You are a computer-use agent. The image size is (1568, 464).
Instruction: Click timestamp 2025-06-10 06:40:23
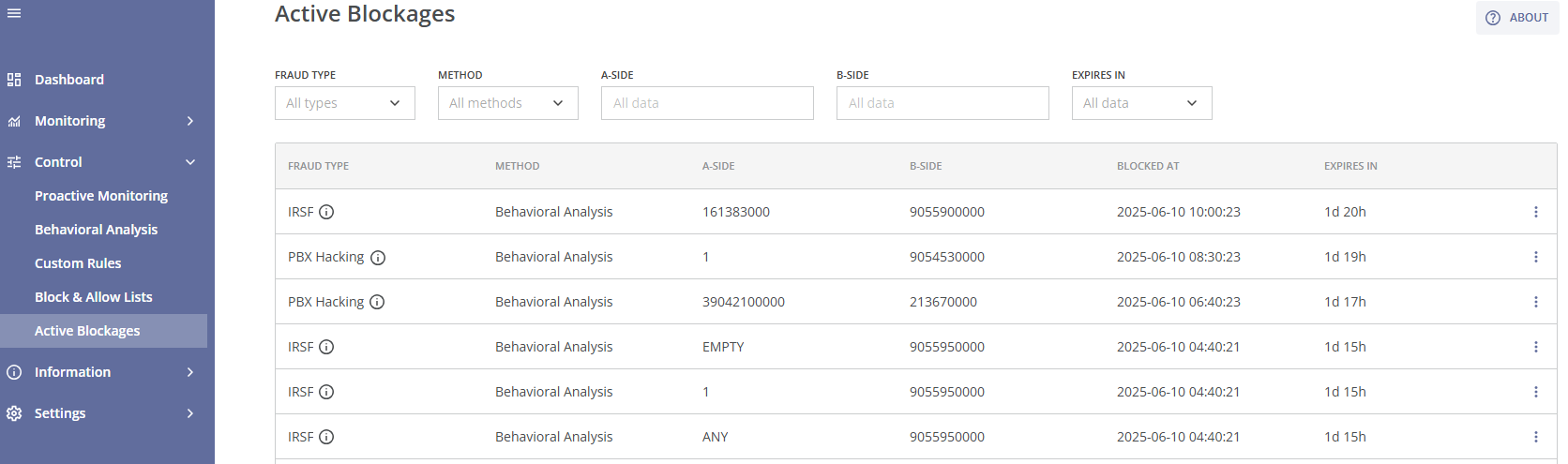click(x=1179, y=302)
